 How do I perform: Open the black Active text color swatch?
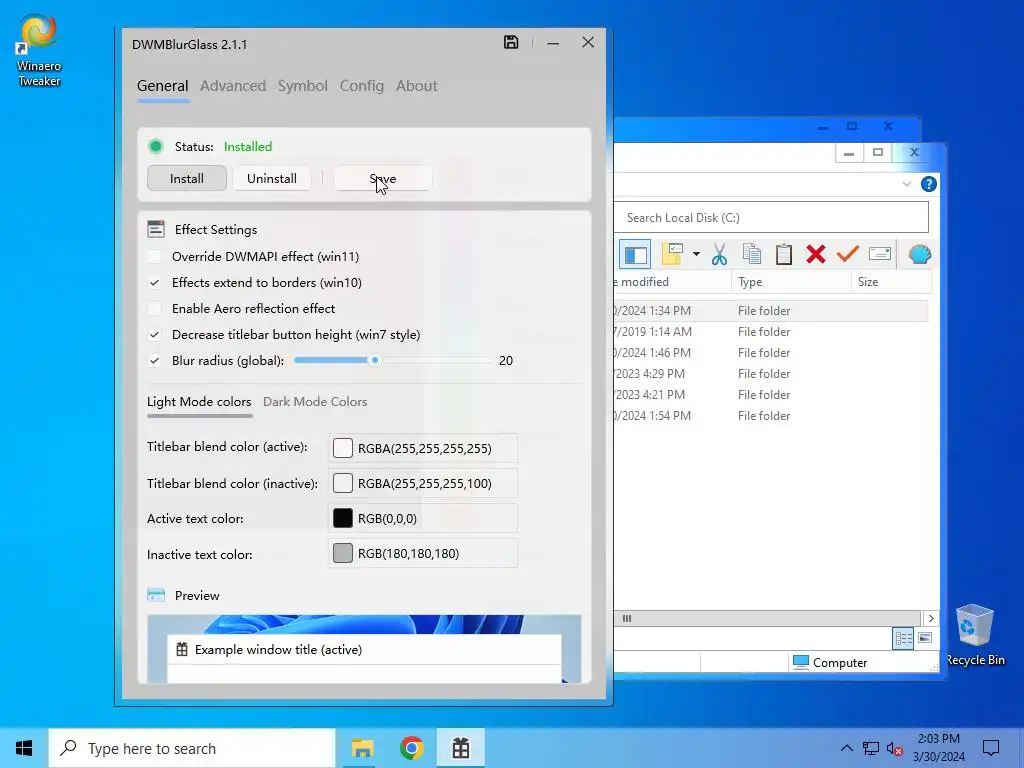pos(343,519)
